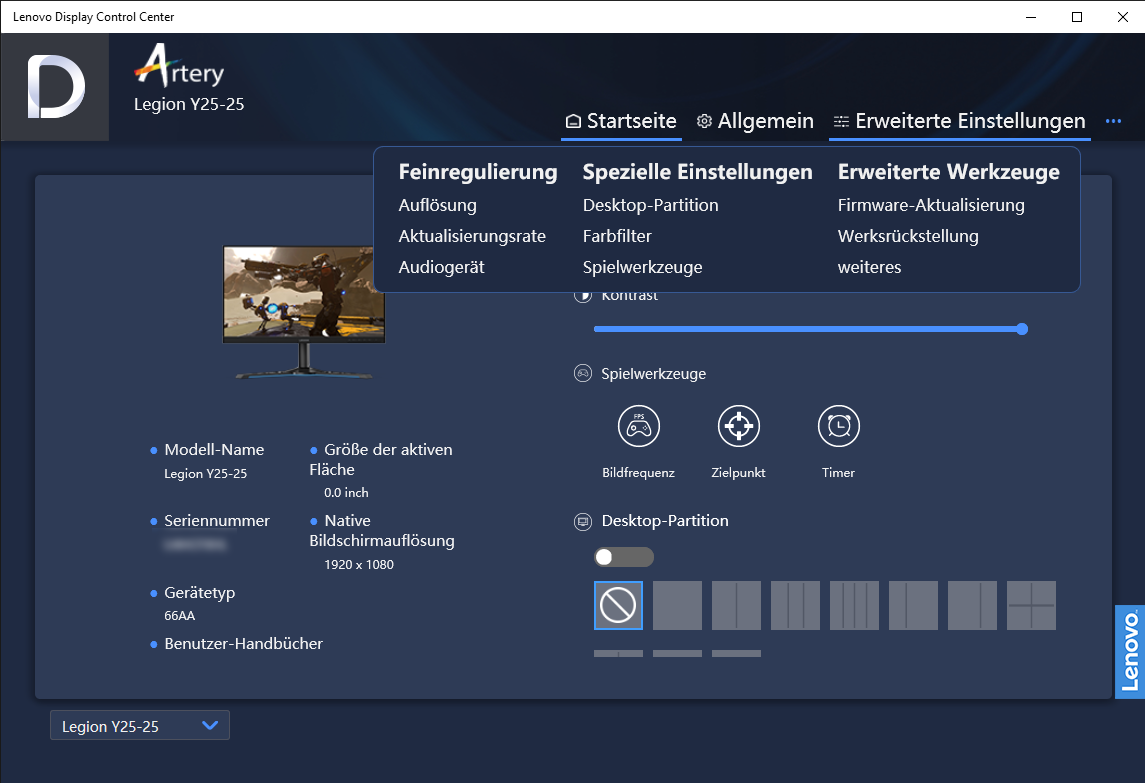
Task: Click the Bildfrequenz label
Action: coord(638,473)
